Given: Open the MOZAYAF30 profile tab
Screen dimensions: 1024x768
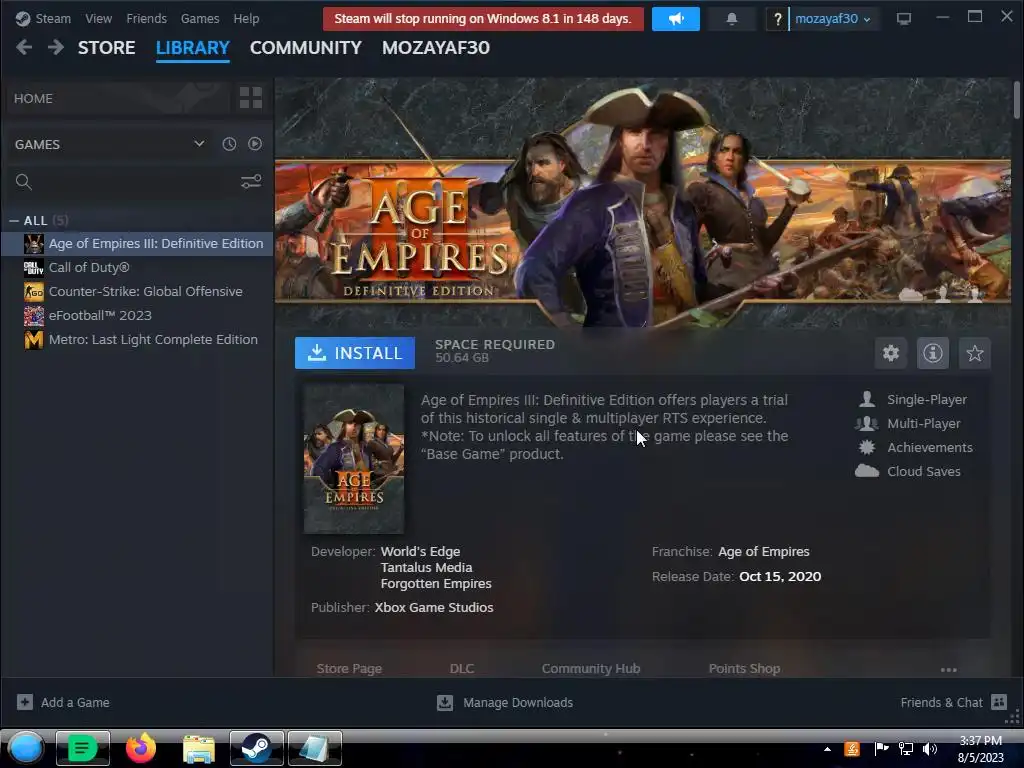Looking at the screenshot, I should point(436,48).
